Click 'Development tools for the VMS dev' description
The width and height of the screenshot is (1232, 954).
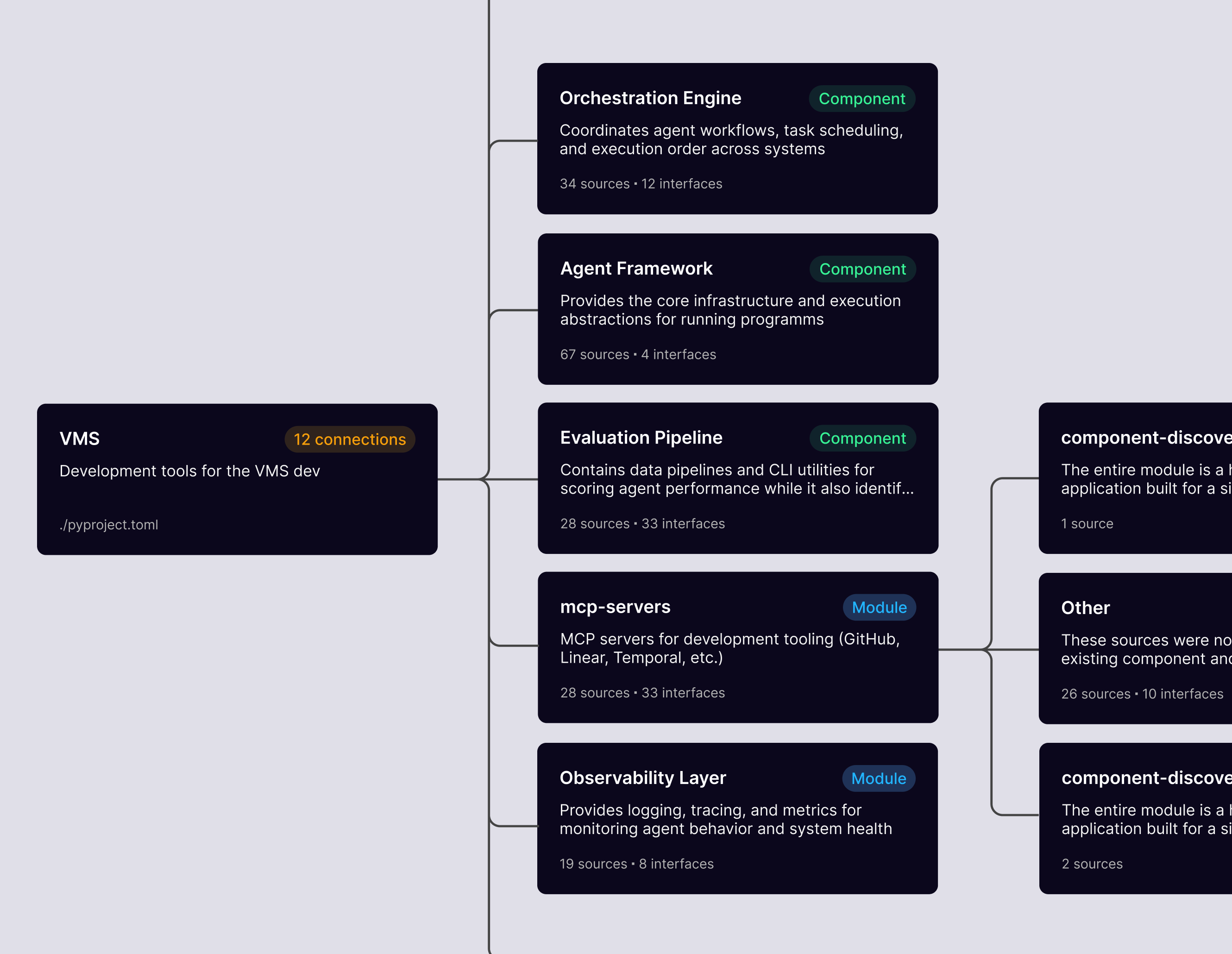point(189,471)
